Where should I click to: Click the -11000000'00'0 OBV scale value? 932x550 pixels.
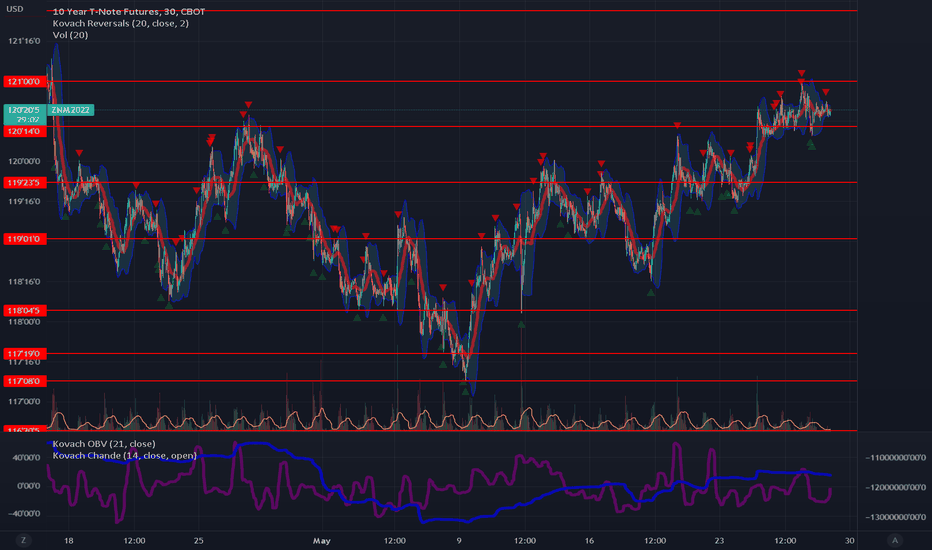(895, 457)
